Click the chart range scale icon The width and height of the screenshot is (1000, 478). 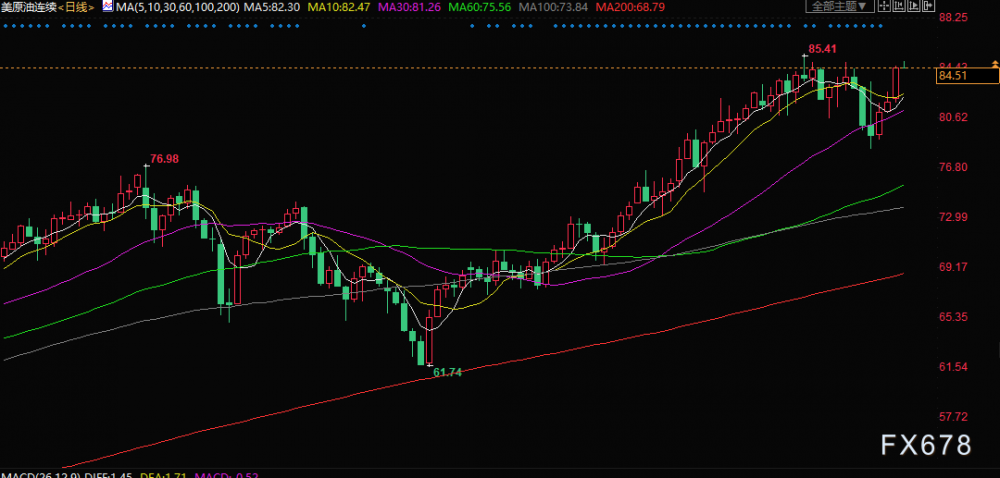(x=899, y=6)
